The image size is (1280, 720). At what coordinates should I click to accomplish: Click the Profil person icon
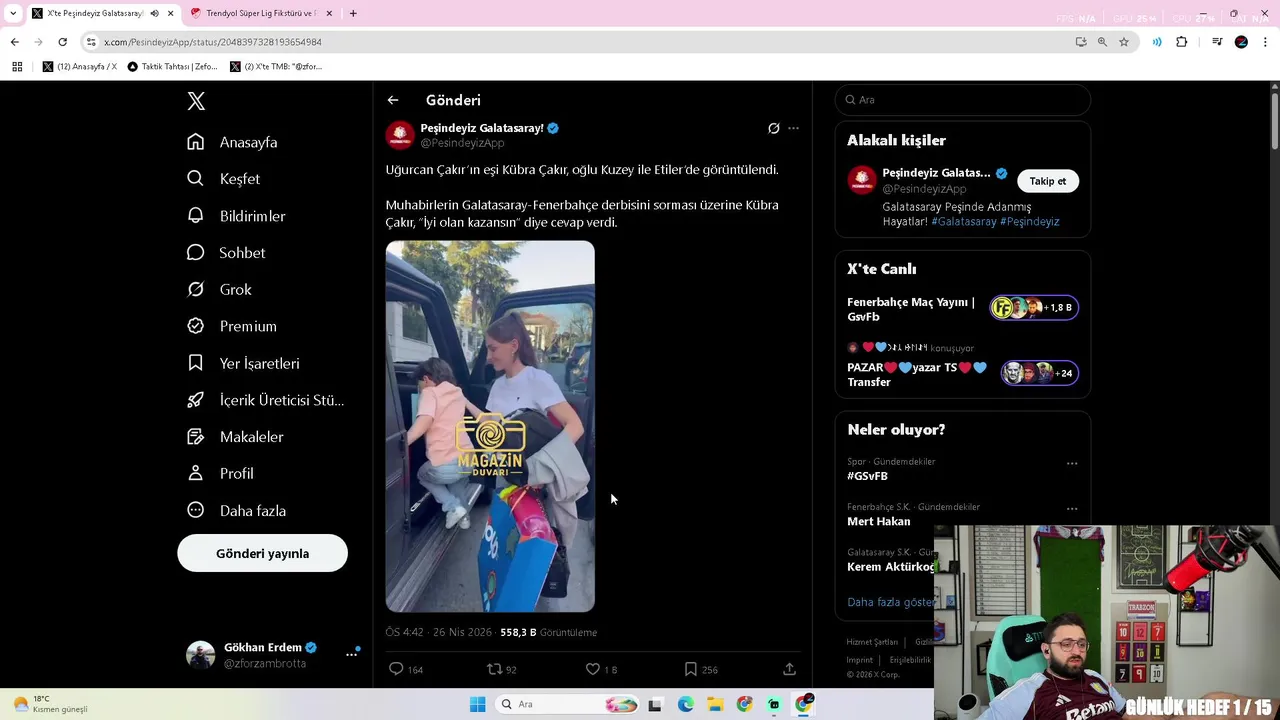[196, 473]
